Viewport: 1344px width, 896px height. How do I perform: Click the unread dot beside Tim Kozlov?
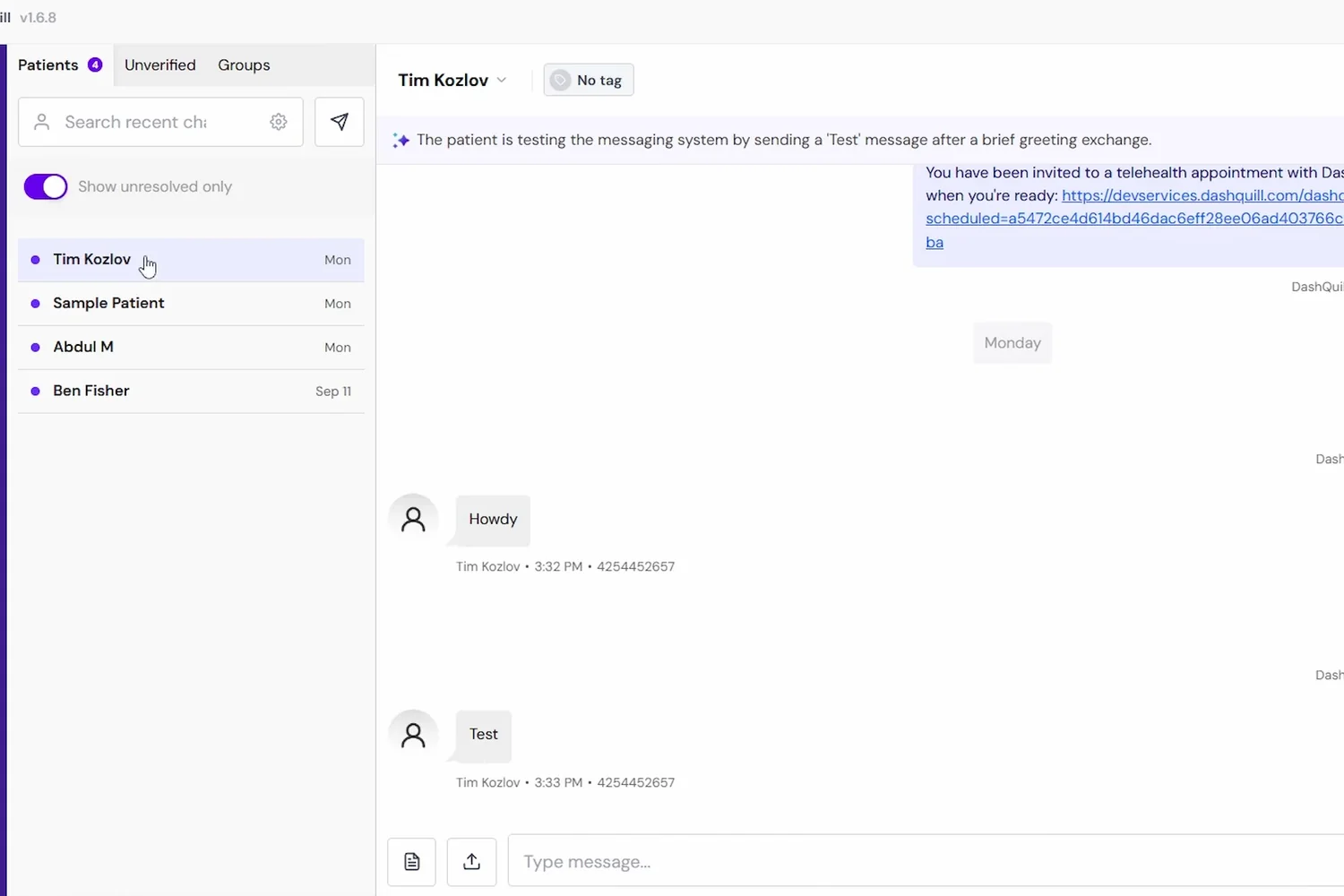[x=35, y=260]
